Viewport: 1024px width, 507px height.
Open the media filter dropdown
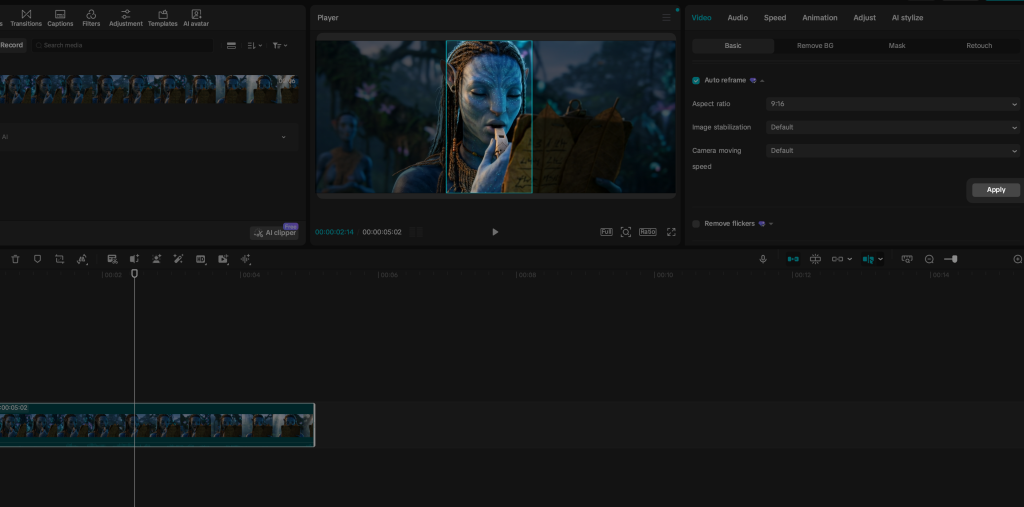[280, 46]
